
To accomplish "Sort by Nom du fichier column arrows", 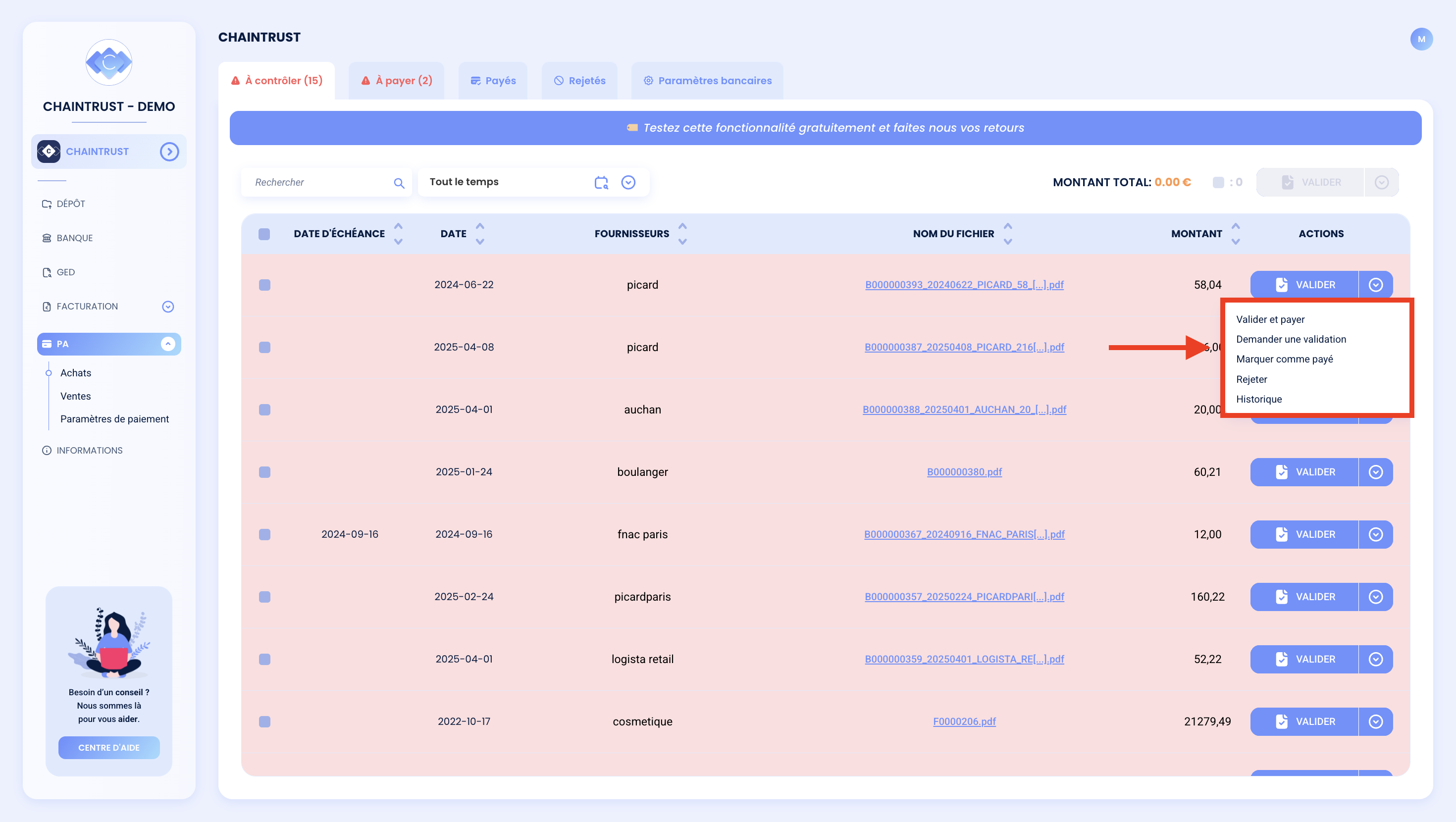I will tap(1007, 234).
